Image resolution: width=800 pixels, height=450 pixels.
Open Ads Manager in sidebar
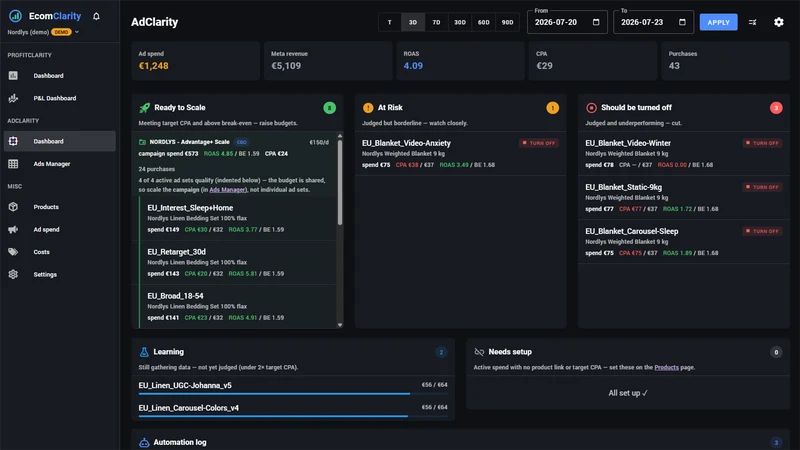pos(60,164)
